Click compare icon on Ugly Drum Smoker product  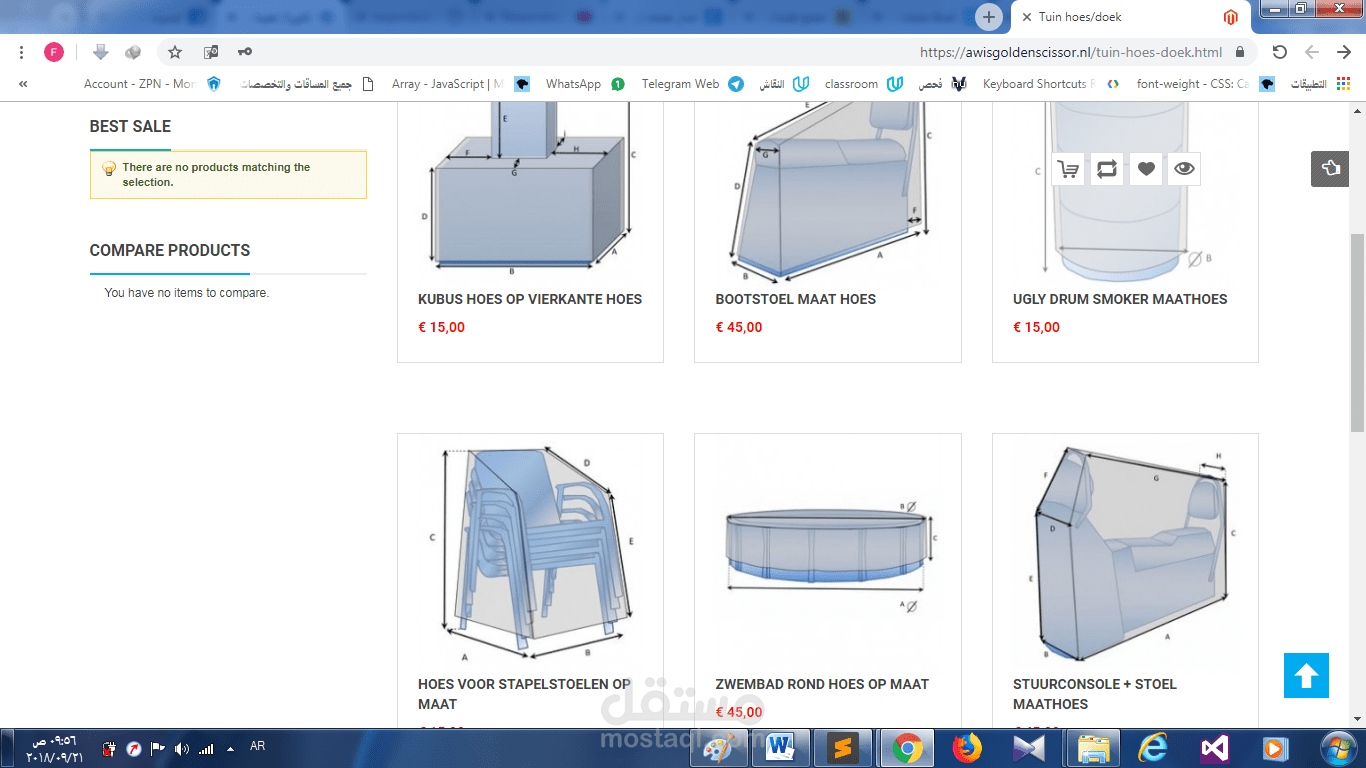pyautogui.click(x=1107, y=169)
